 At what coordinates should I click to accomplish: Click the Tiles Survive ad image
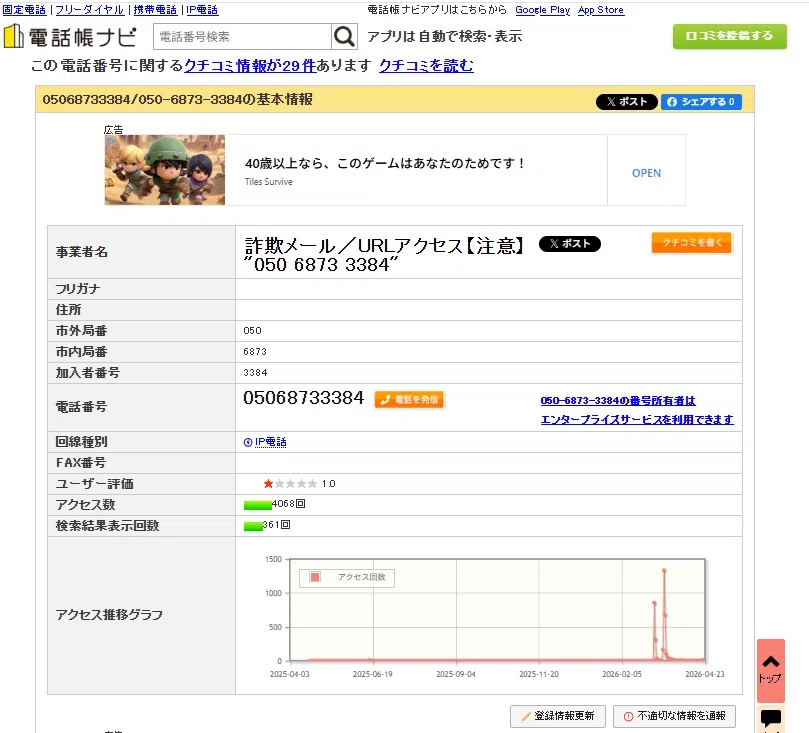point(165,170)
